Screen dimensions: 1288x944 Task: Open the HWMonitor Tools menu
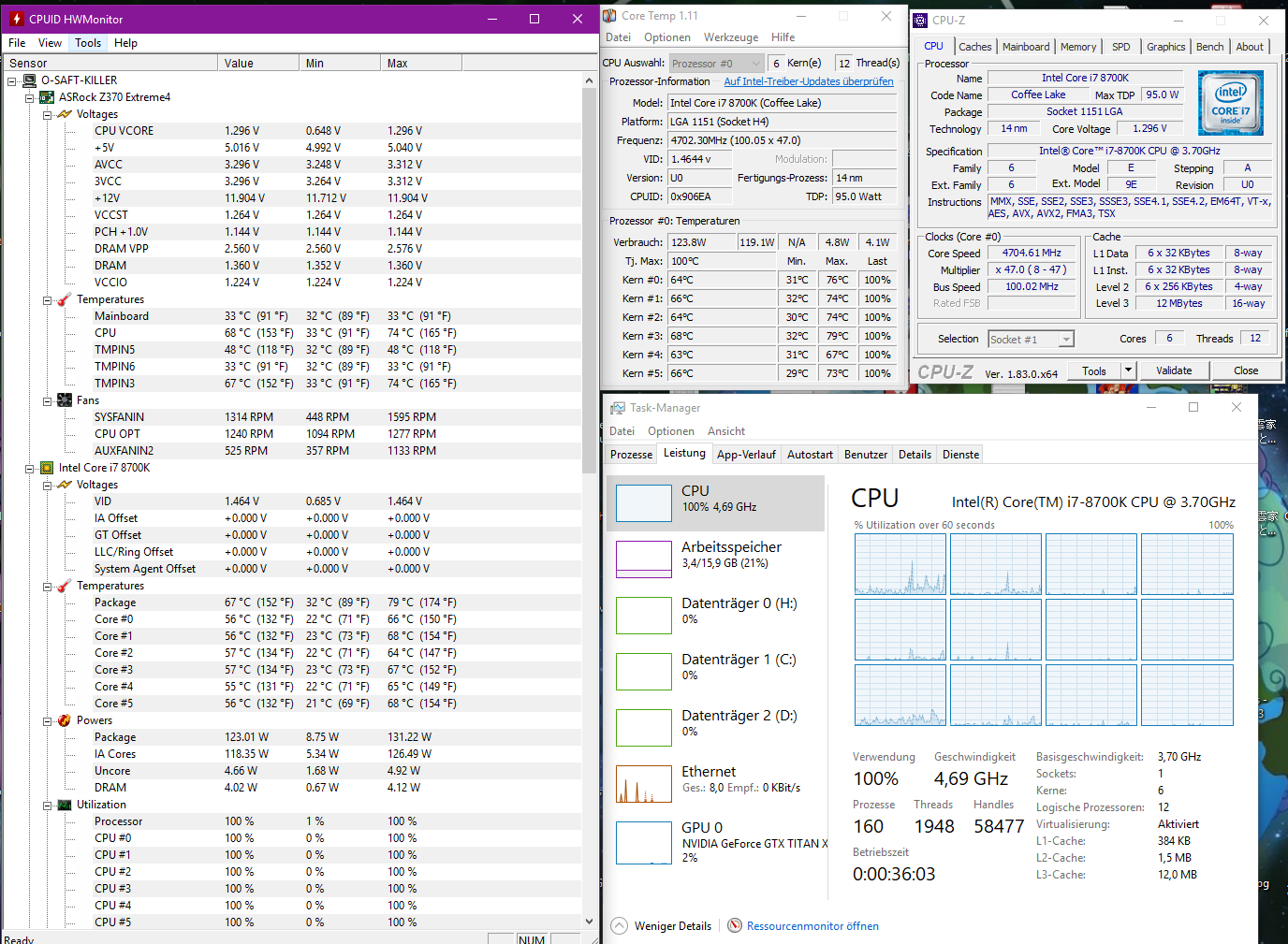point(88,43)
